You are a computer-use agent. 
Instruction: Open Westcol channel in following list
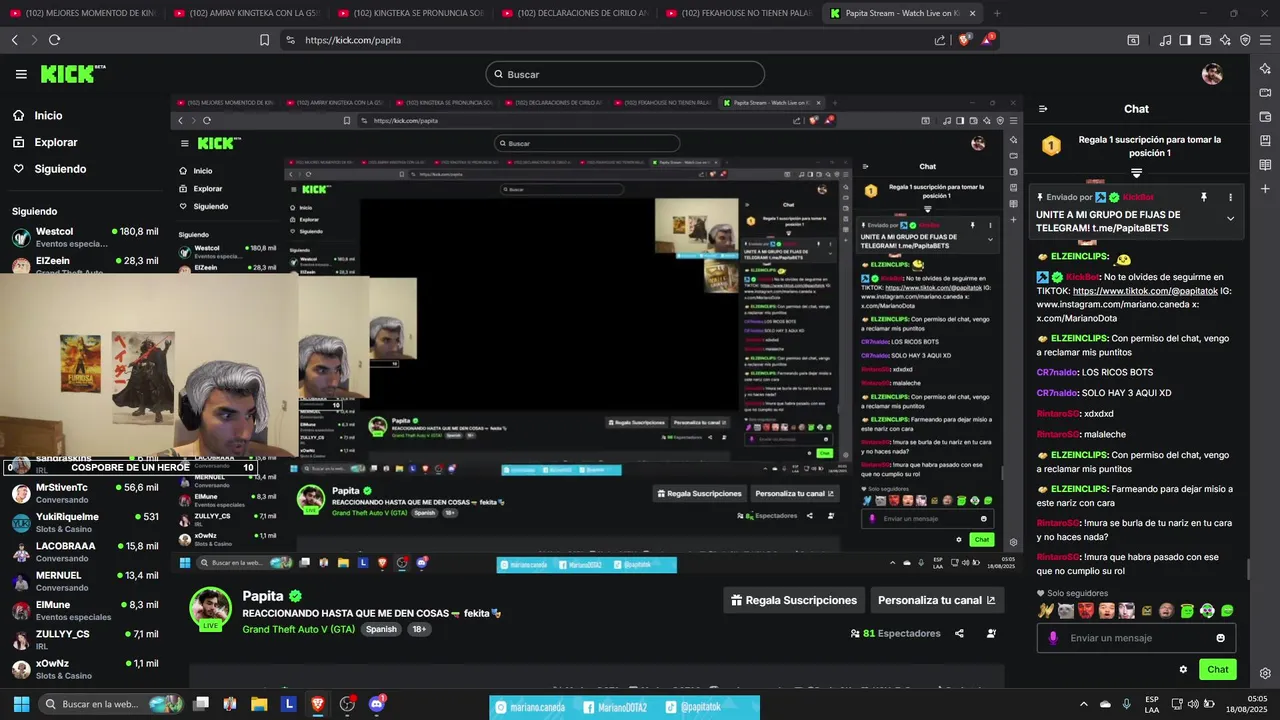(x=85, y=237)
